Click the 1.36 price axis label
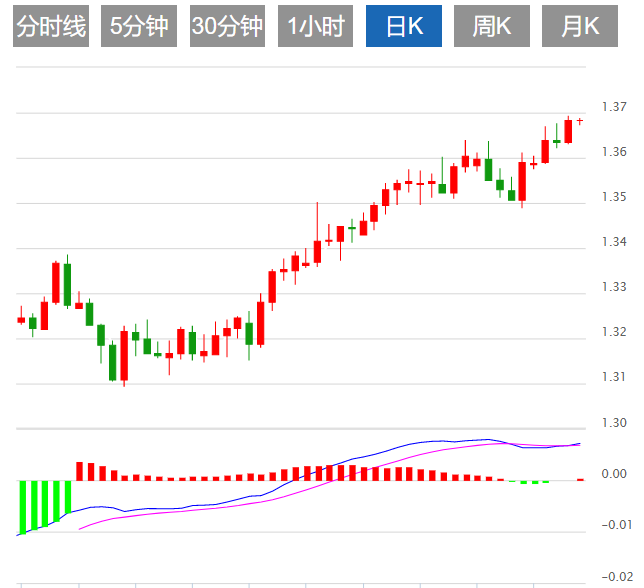The height and width of the screenshot is (588, 644). click(614, 152)
